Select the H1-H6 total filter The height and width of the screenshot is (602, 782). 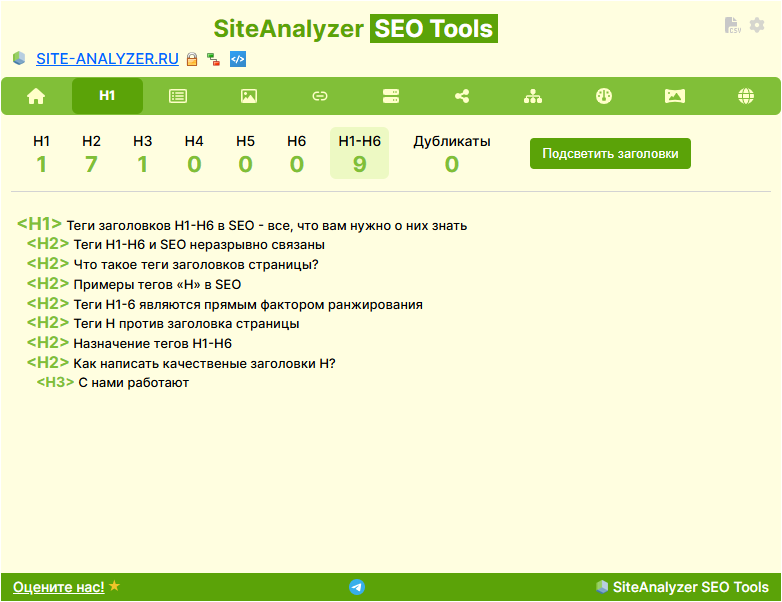point(360,153)
